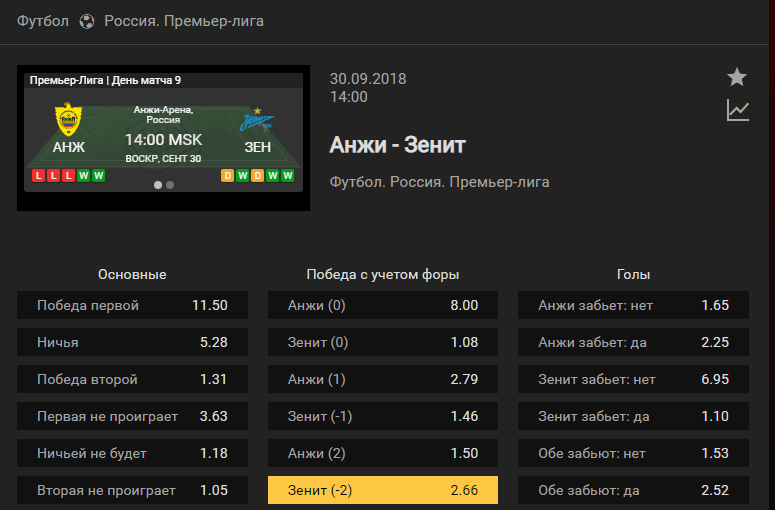Click ЗЕН team abbreviation in widget

(258, 147)
